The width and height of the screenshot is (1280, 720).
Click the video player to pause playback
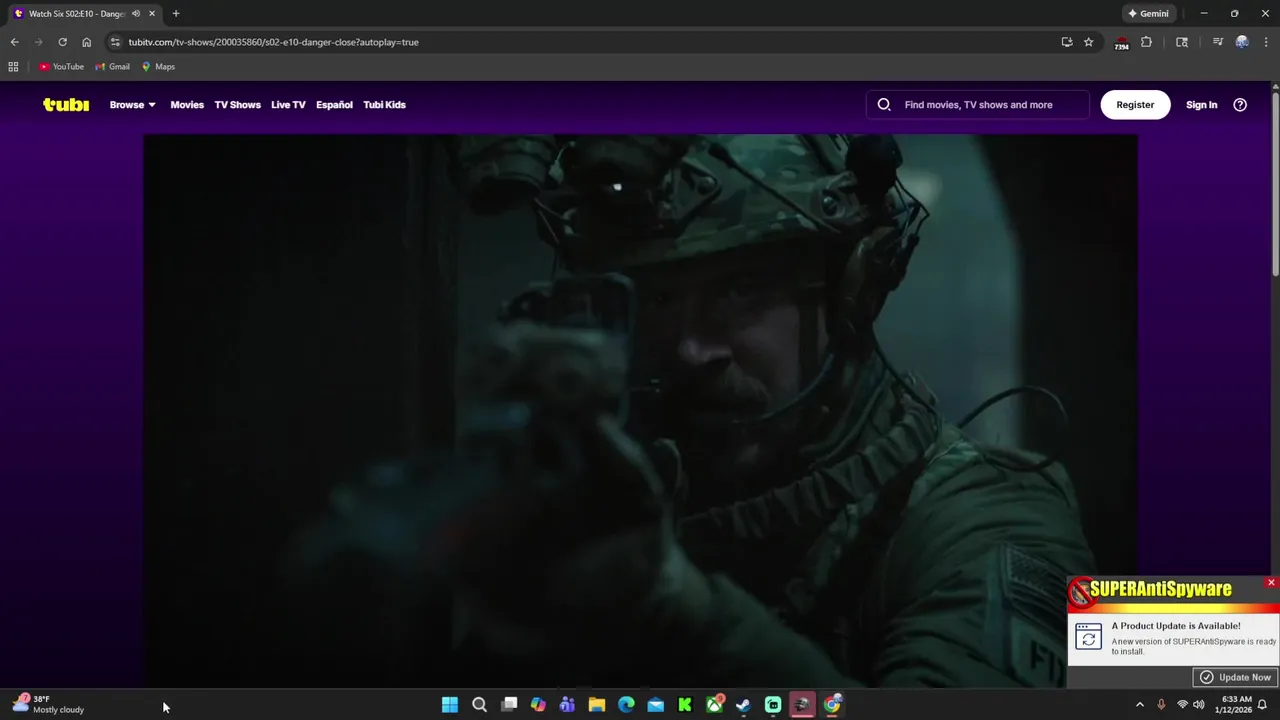(640, 410)
